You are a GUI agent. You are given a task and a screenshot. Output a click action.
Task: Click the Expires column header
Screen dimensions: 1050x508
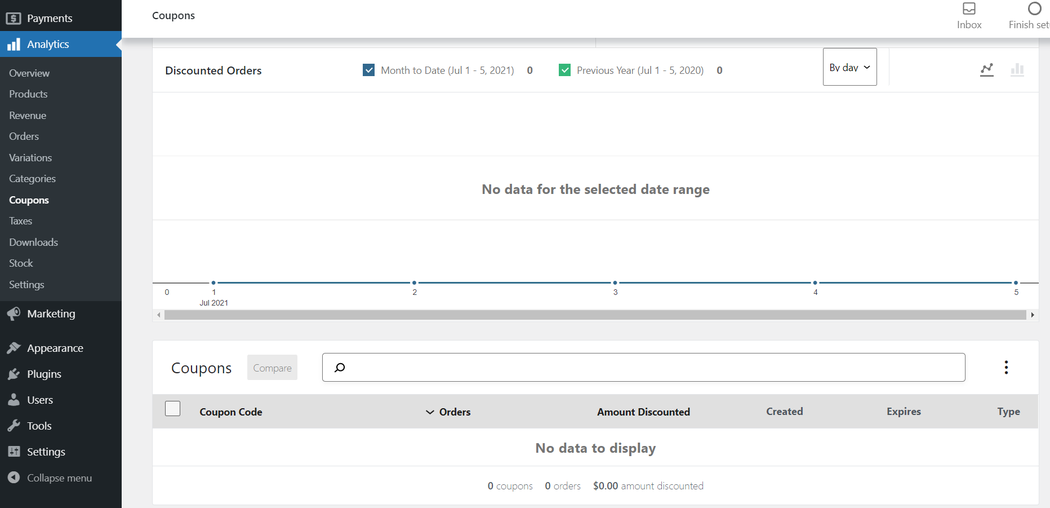903,412
